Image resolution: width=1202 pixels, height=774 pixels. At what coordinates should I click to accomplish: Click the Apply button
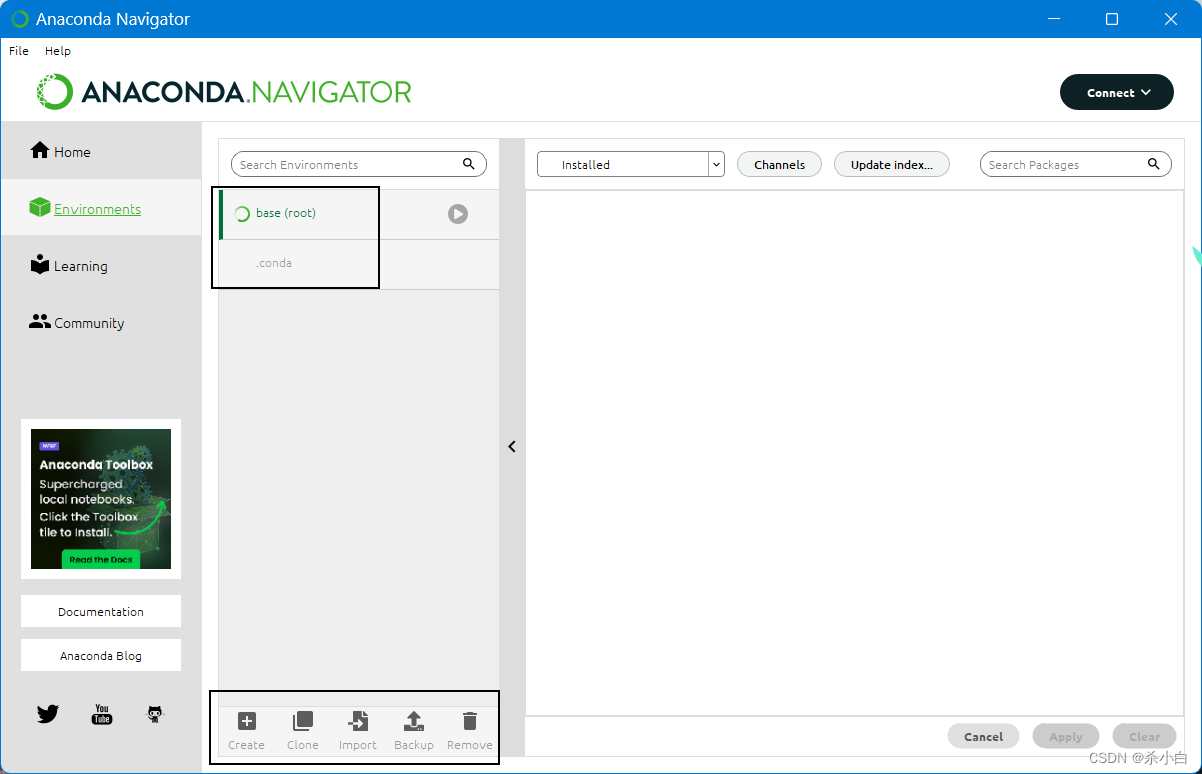pos(1066,736)
